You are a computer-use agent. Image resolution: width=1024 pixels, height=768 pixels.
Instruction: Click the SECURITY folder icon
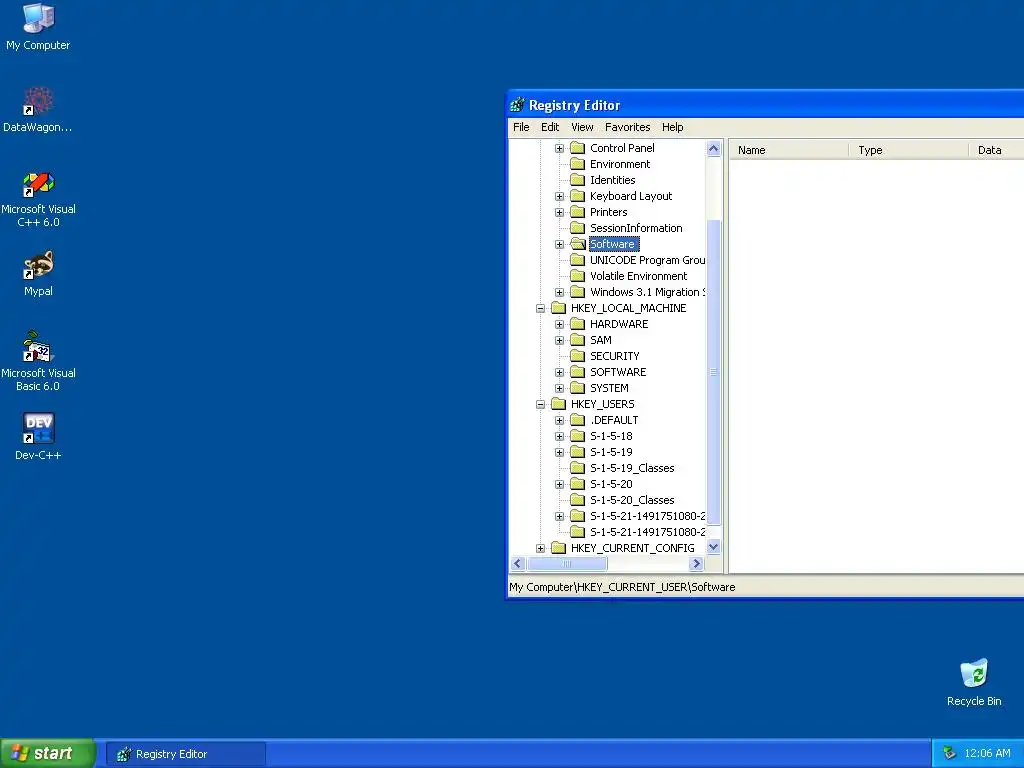pos(577,356)
